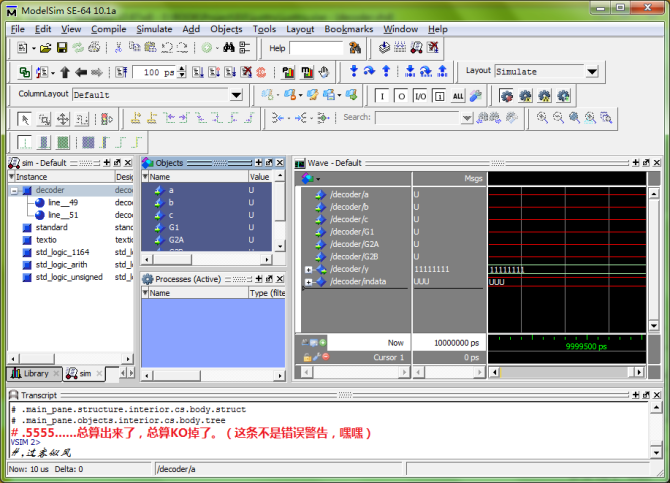Click the Instance column header
This screenshot has width=670, height=483.
(65, 177)
